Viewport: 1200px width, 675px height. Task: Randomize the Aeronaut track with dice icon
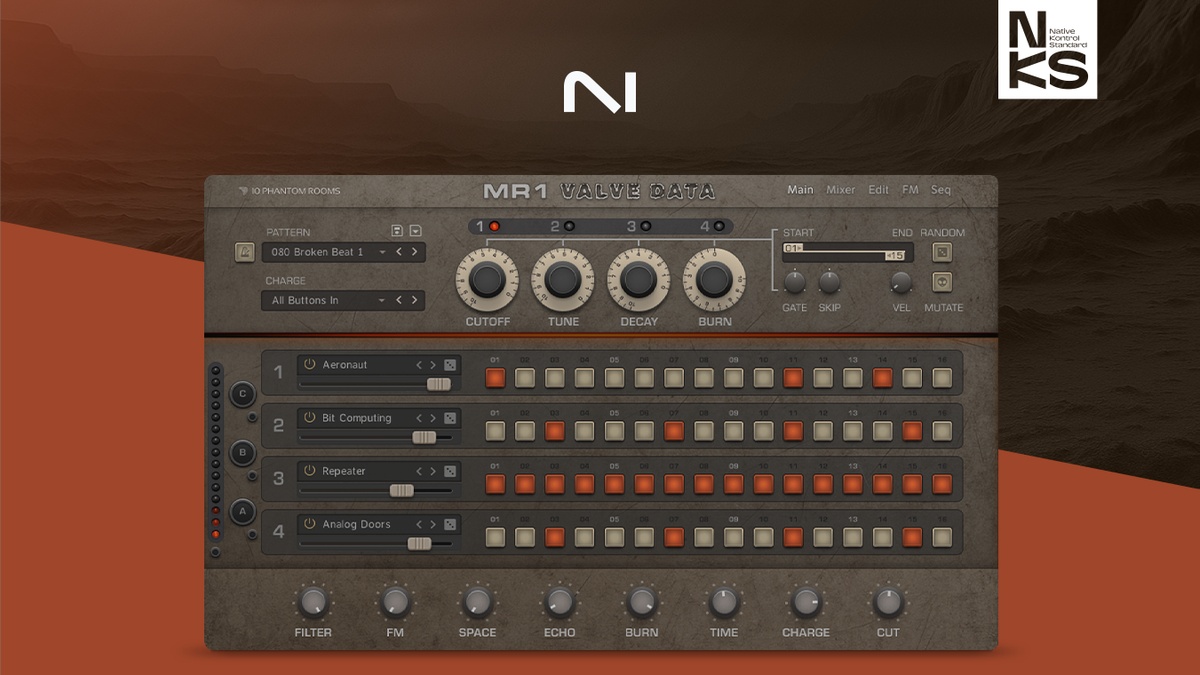(450, 365)
